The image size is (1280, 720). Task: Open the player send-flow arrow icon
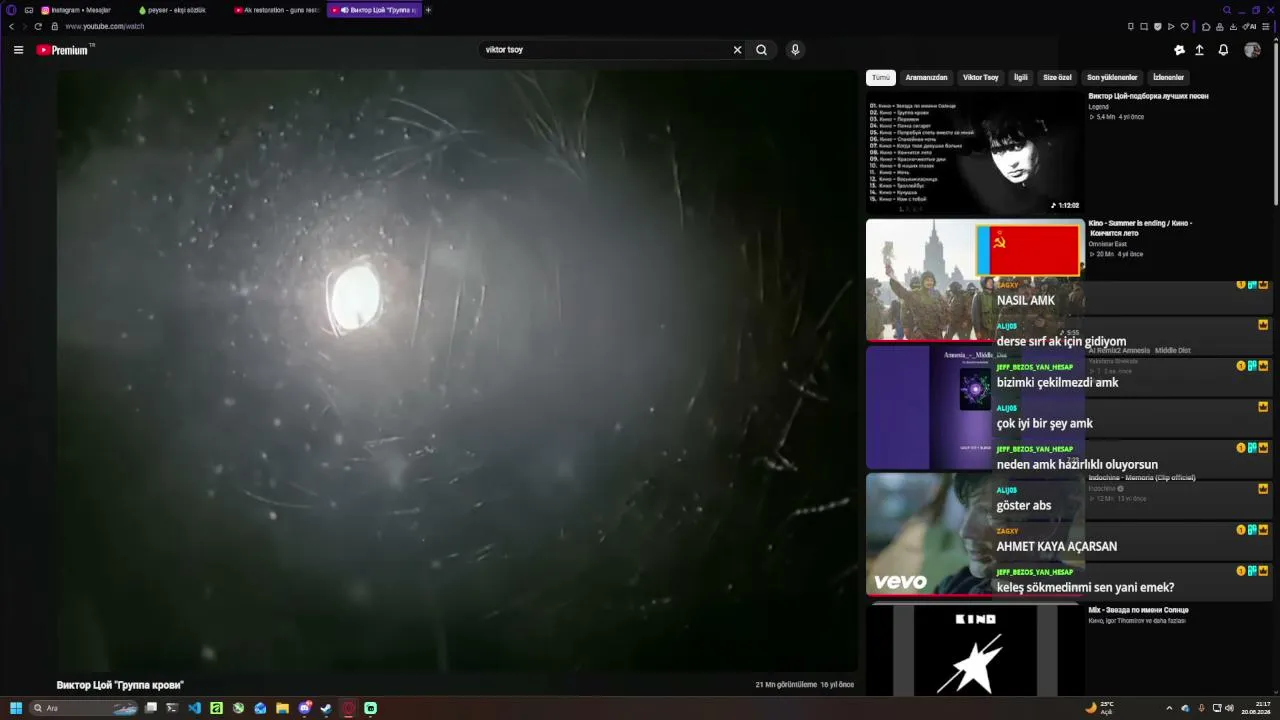pos(1171,26)
